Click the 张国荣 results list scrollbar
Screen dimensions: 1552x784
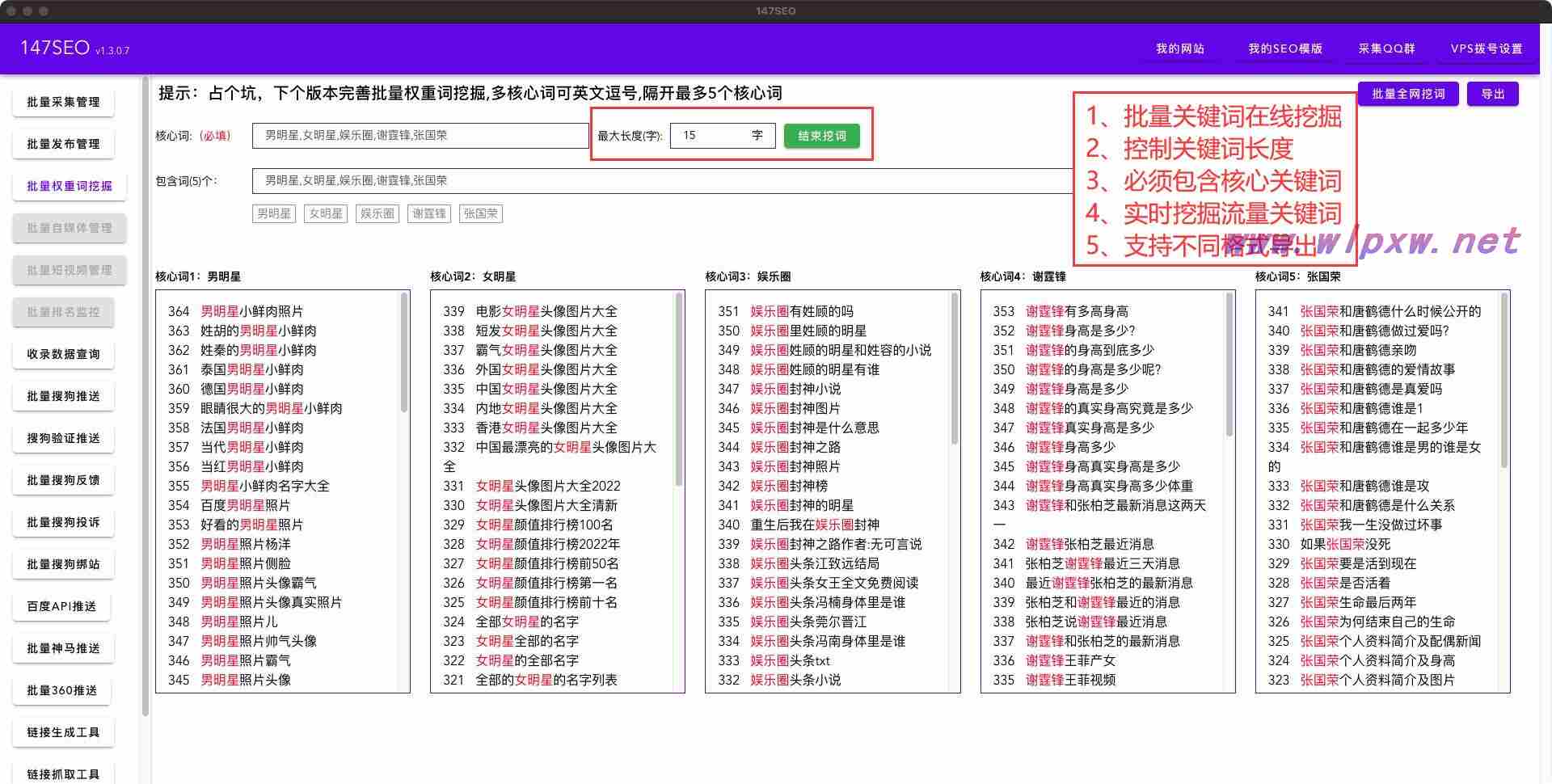click(1504, 380)
